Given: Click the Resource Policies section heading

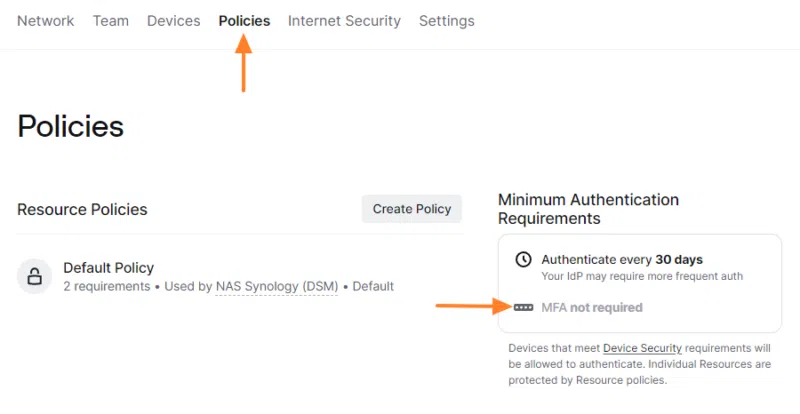Looking at the screenshot, I should pyautogui.click(x=82, y=209).
